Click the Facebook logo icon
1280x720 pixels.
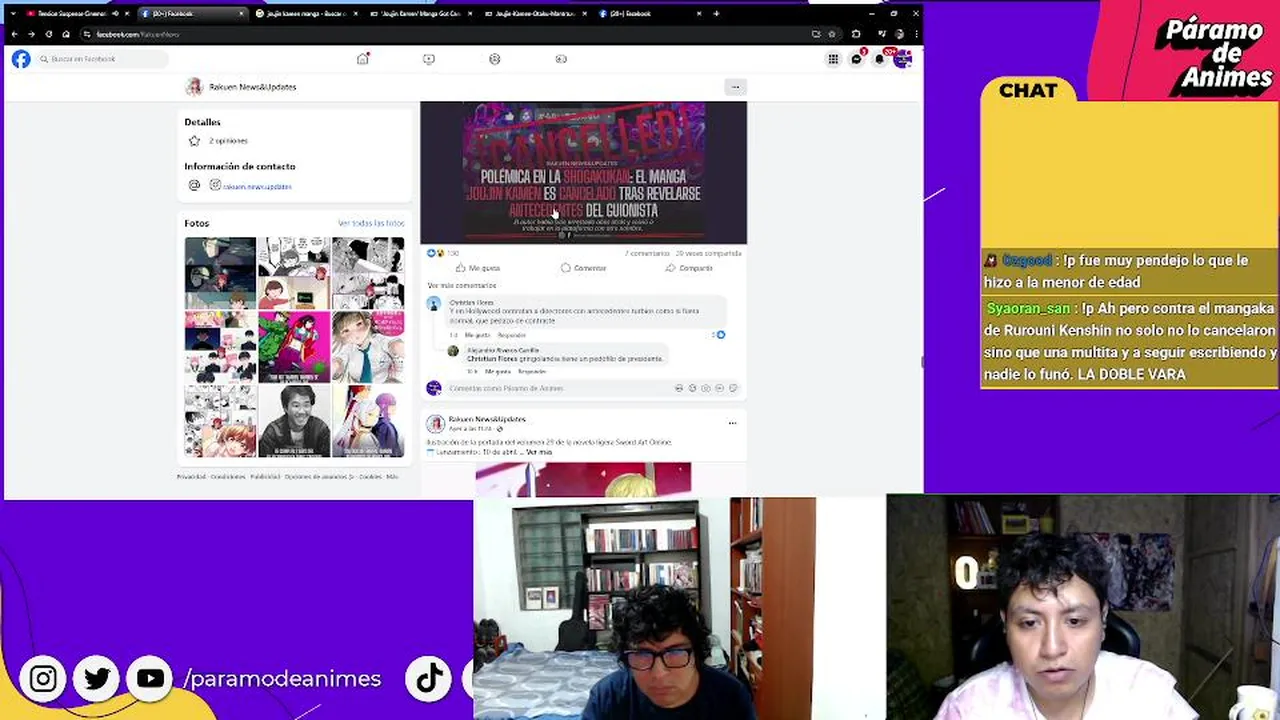click(21, 59)
